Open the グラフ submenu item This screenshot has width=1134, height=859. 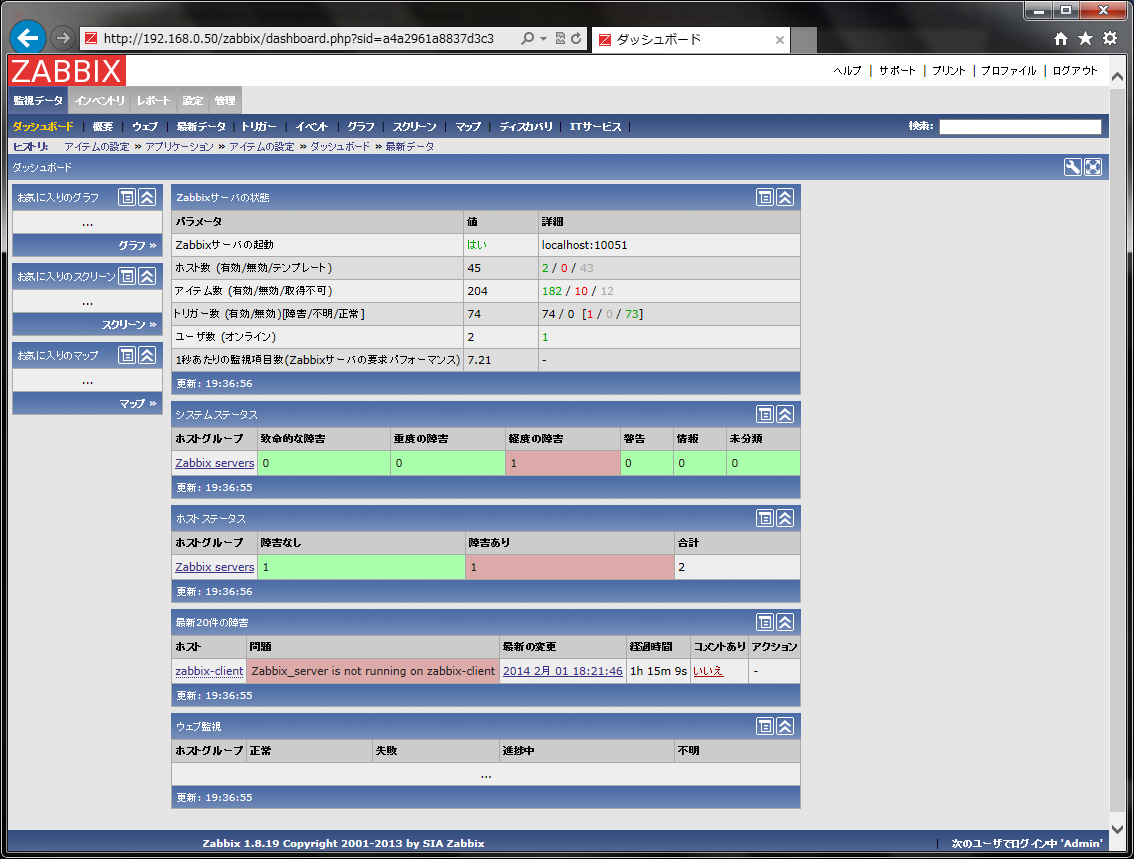361,127
